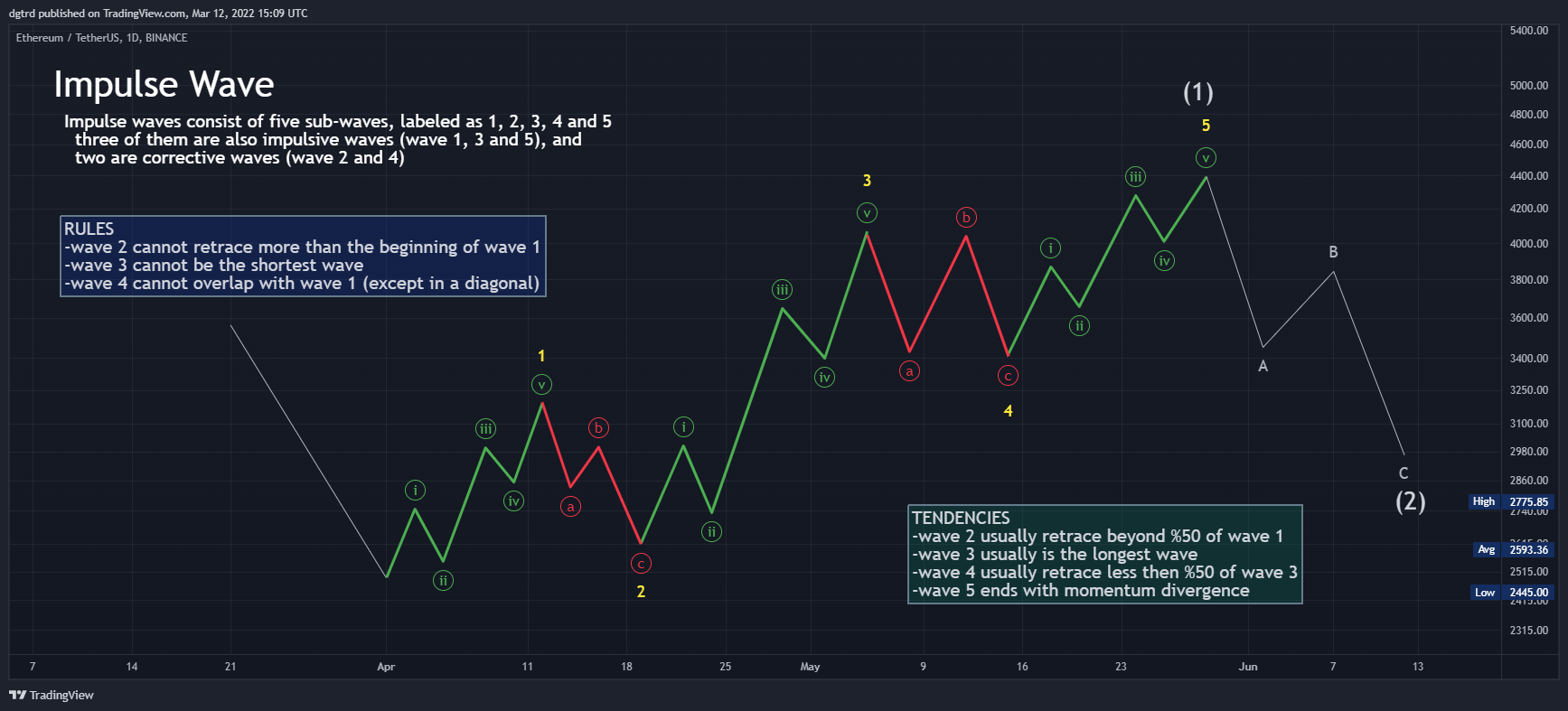Click the yellow wave 1 label
Viewport: 1568px width, 711px height.
pos(541,356)
